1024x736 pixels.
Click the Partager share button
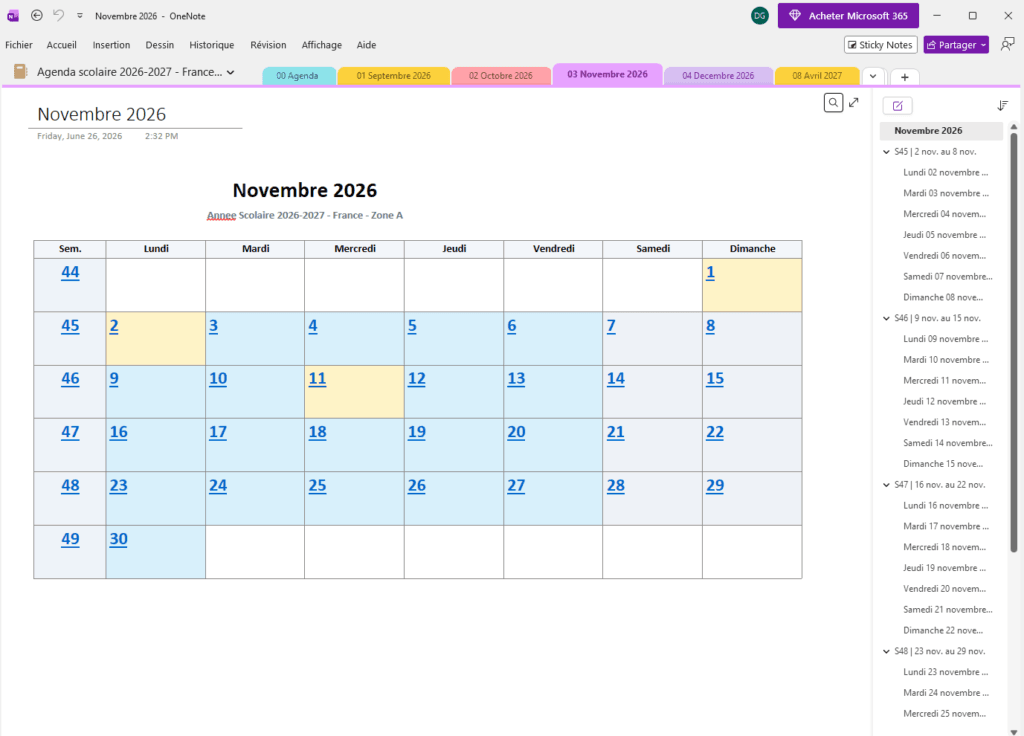[956, 45]
